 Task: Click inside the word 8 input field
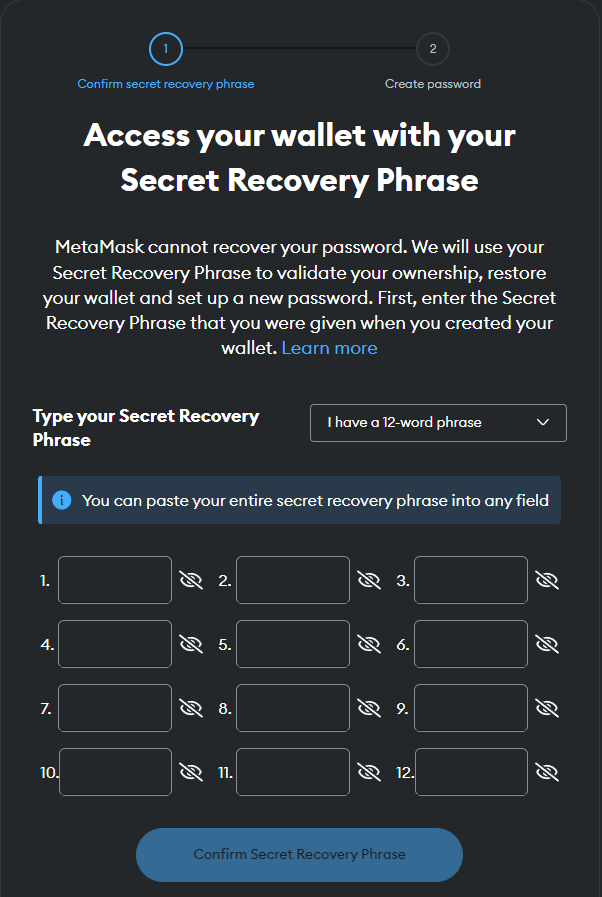pyautogui.click(x=293, y=707)
